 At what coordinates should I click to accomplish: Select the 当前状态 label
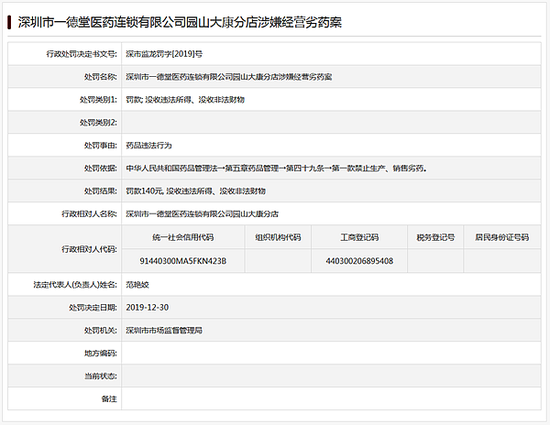pos(101,376)
